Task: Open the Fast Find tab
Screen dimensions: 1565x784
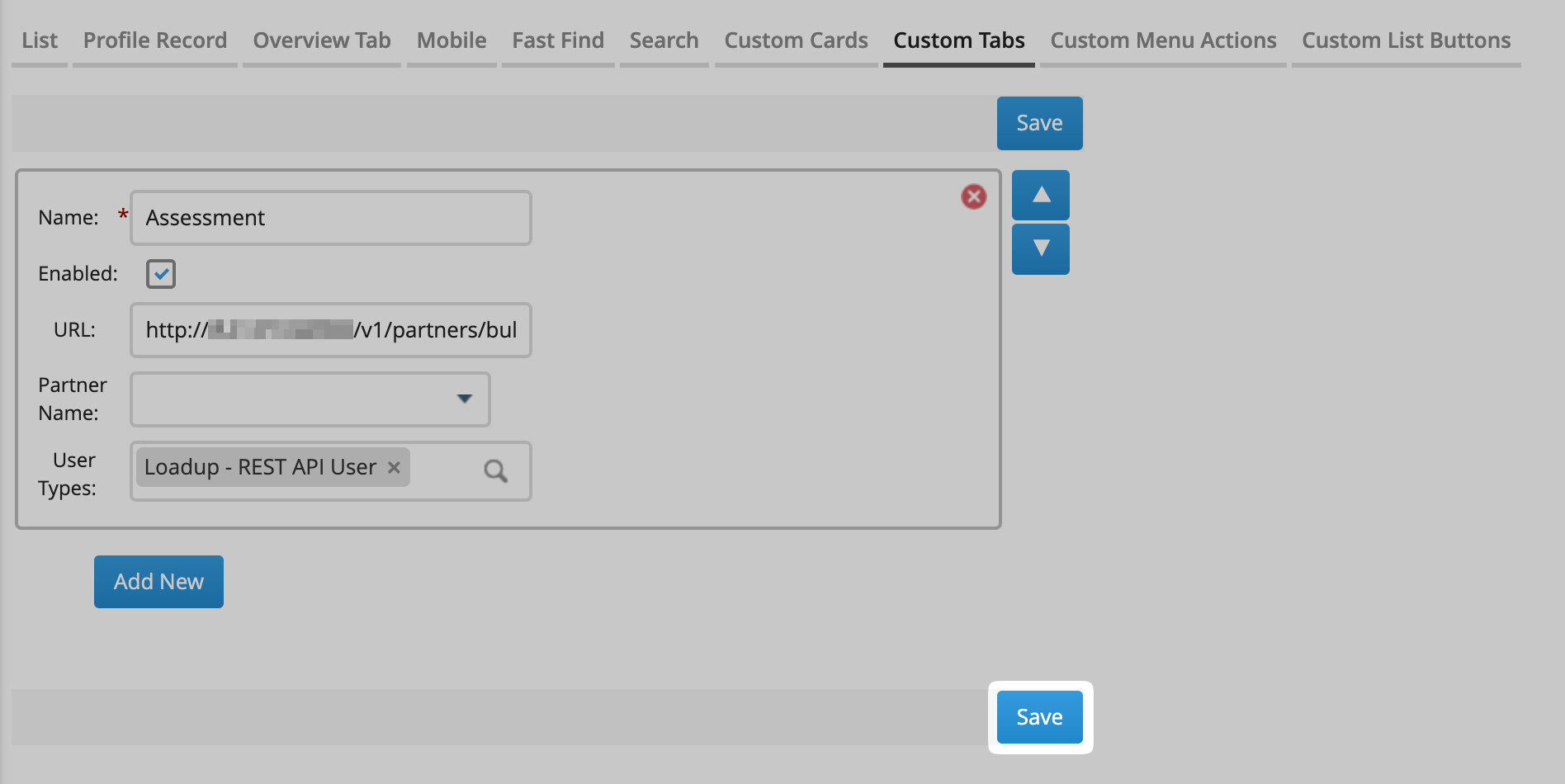Action: point(558,40)
